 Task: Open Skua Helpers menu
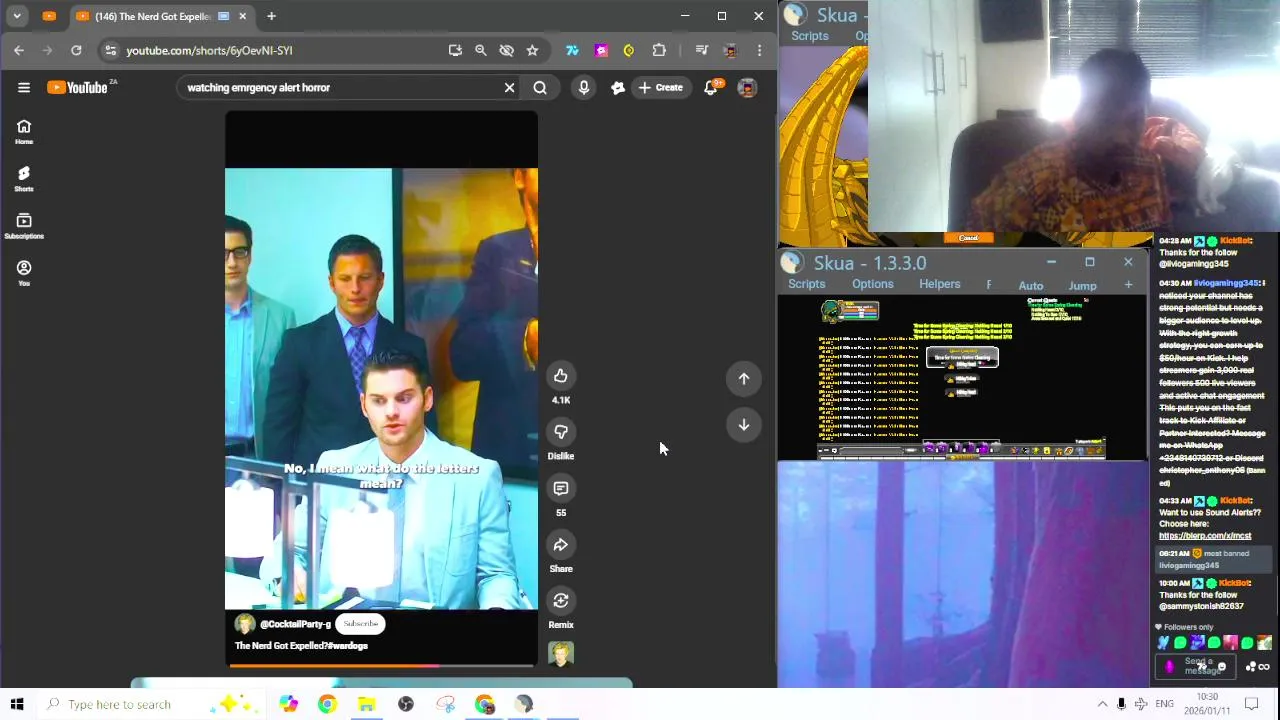(x=939, y=284)
